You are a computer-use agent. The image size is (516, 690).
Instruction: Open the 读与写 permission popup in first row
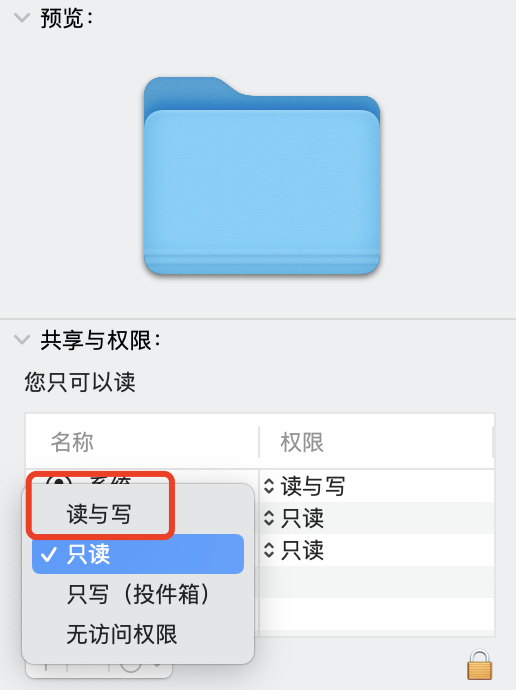[304, 486]
